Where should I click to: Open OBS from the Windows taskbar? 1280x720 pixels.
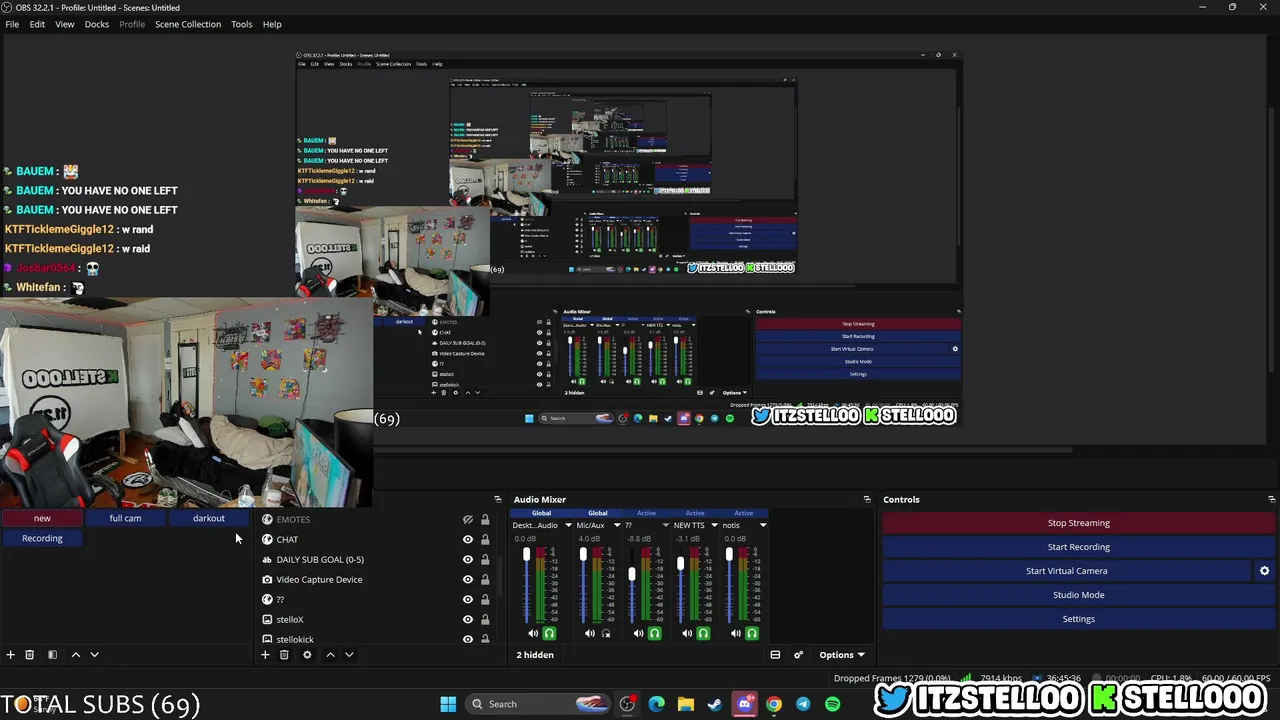point(627,704)
